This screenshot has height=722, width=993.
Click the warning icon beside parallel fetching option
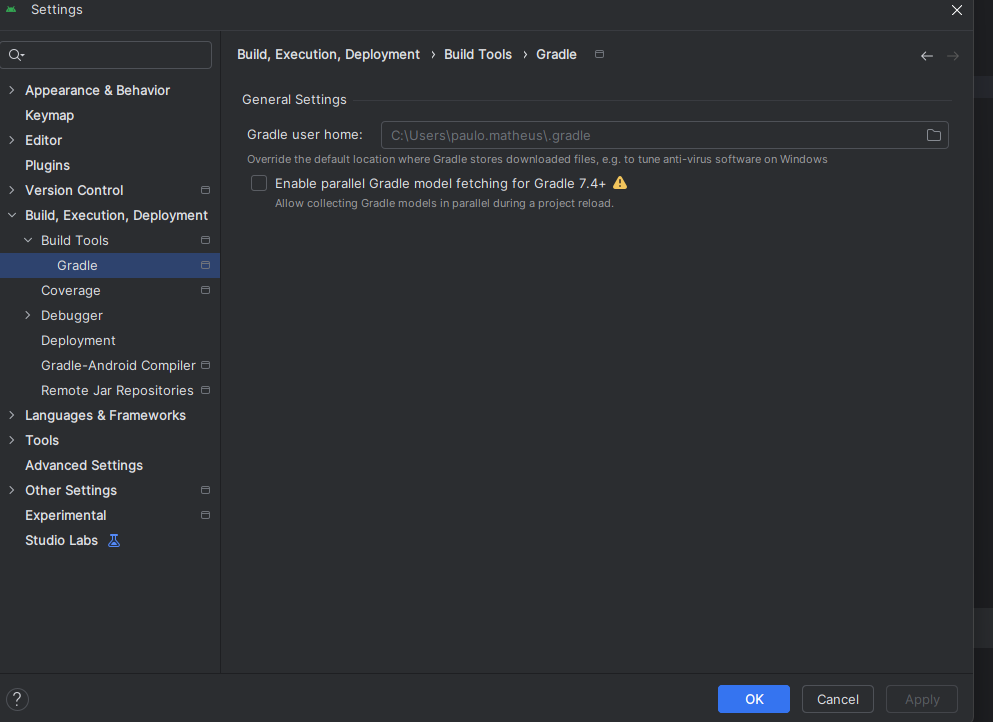click(620, 183)
